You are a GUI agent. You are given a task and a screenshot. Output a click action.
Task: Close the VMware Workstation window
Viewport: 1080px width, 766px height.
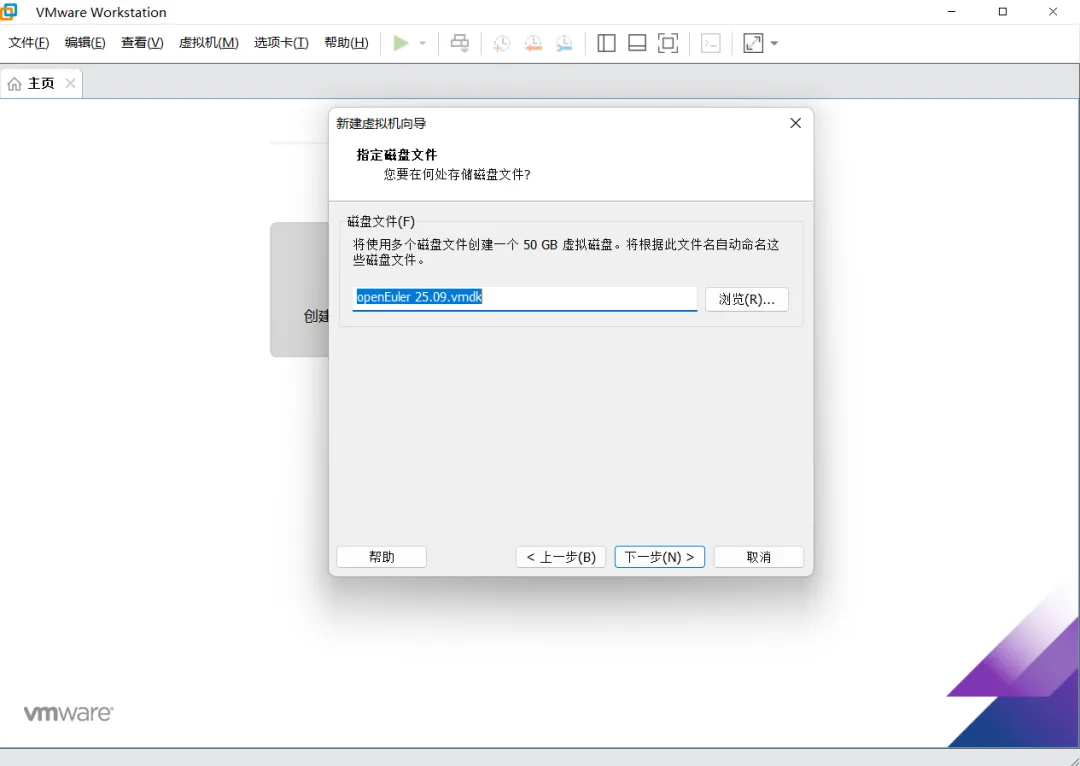[x=1053, y=12]
